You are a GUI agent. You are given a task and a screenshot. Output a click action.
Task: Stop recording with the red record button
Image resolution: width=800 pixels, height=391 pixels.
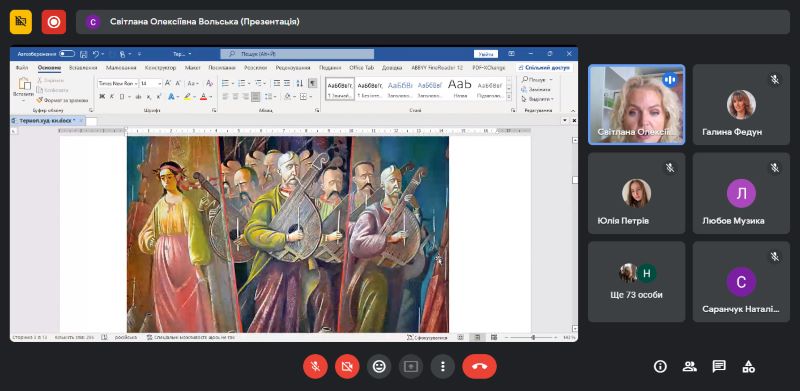coord(54,22)
